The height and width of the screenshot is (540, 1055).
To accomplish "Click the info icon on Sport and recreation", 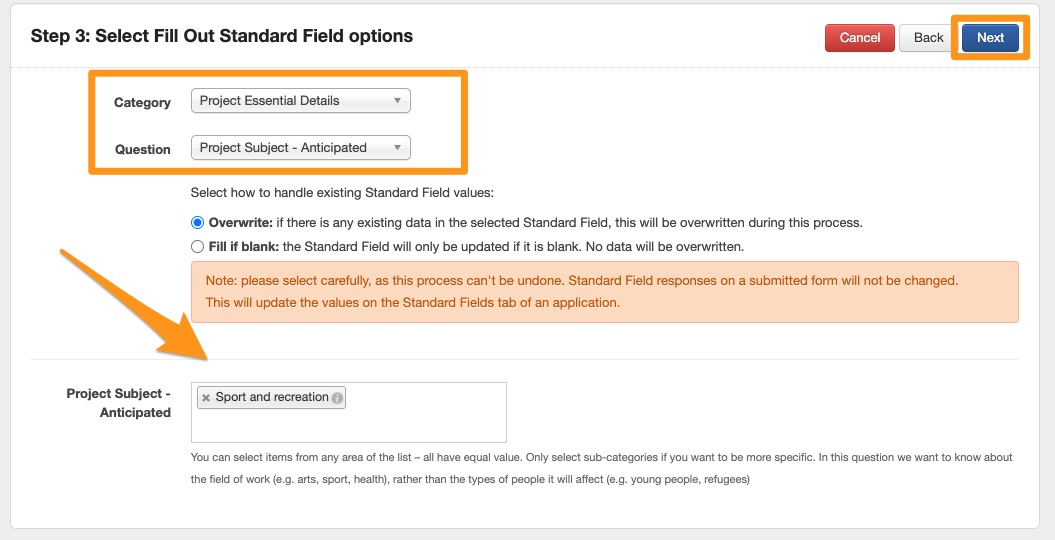I will (338, 398).
